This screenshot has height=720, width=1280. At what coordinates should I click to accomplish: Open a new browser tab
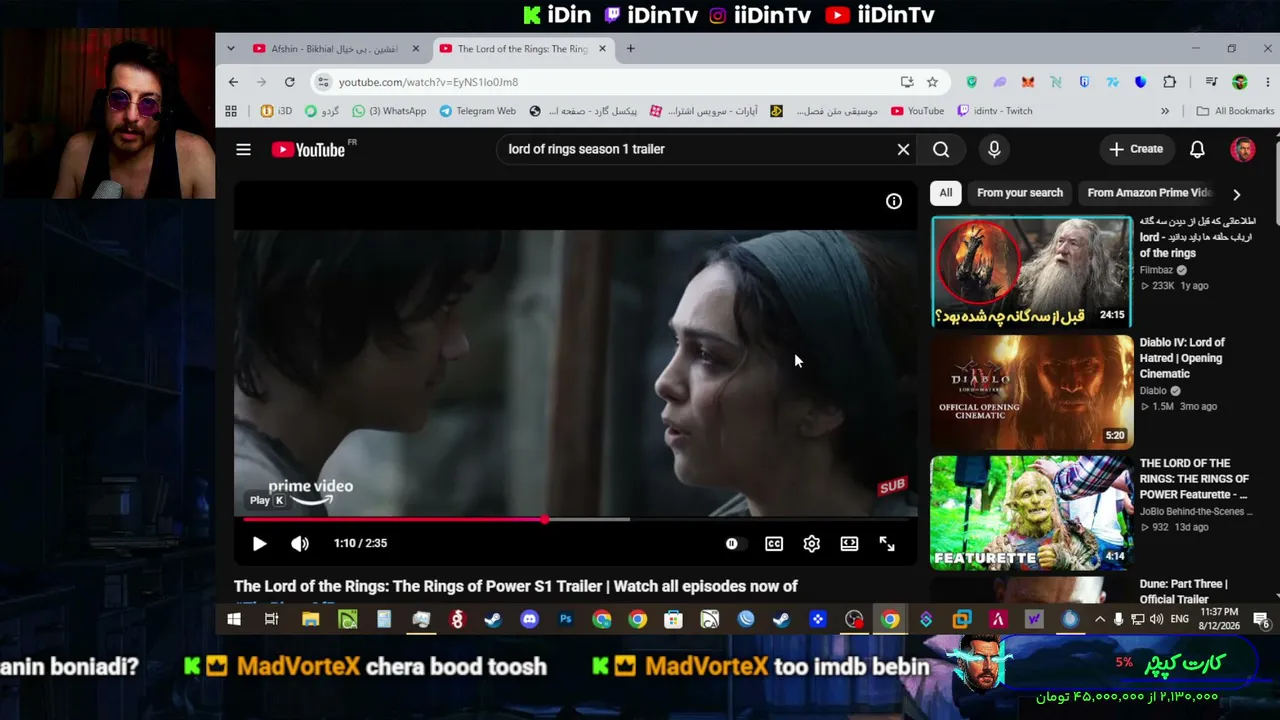pos(630,49)
